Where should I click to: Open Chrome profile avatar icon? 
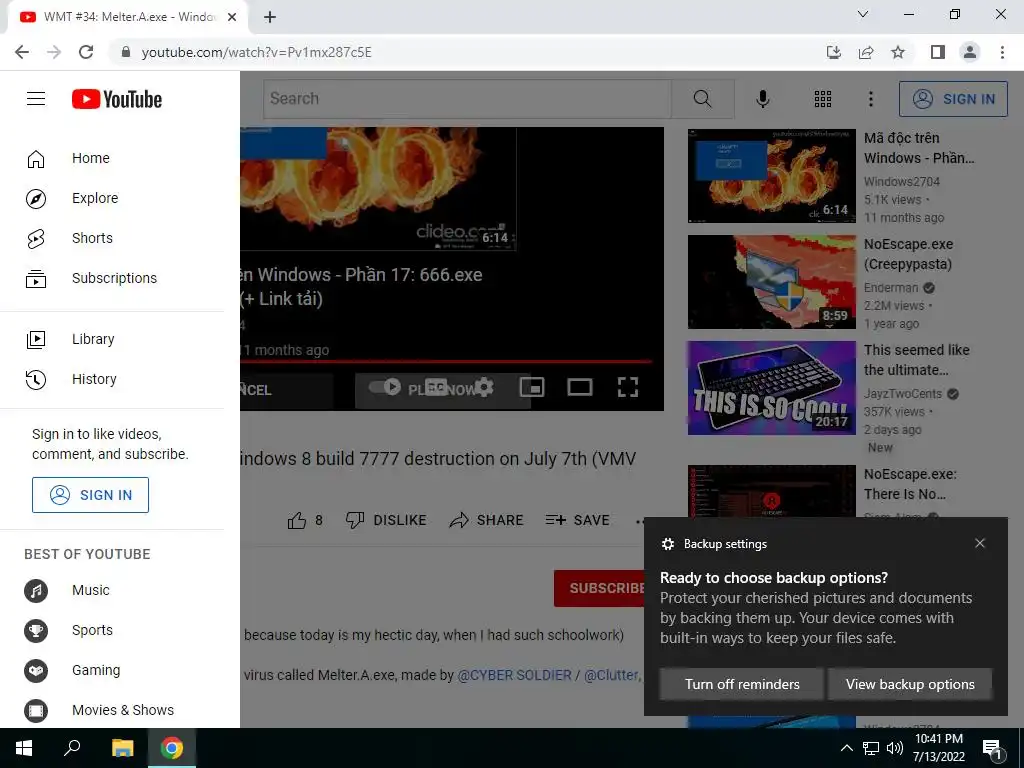pos(970,52)
